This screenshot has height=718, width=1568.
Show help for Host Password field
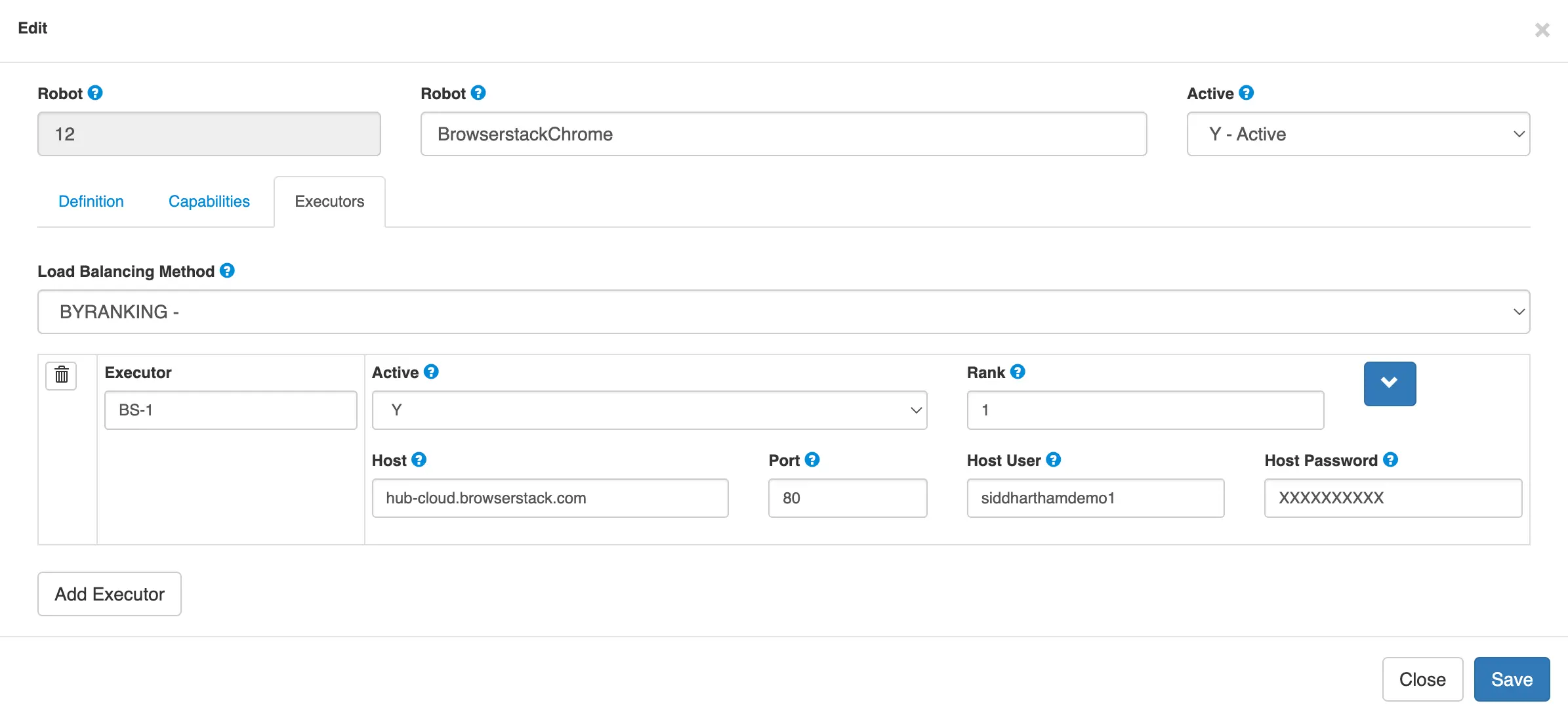tap(1390, 460)
